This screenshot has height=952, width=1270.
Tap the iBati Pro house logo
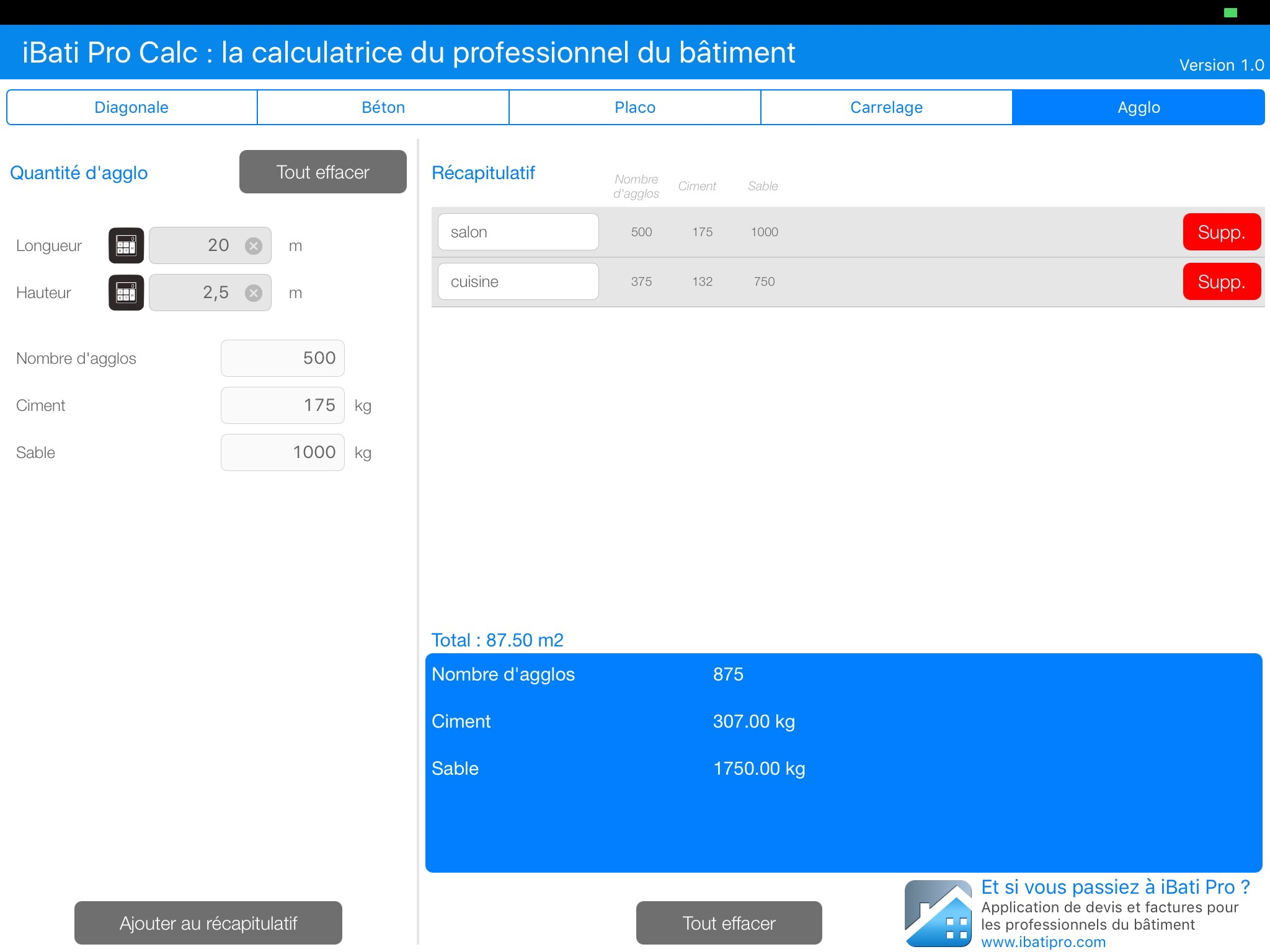tap(938, 913)
